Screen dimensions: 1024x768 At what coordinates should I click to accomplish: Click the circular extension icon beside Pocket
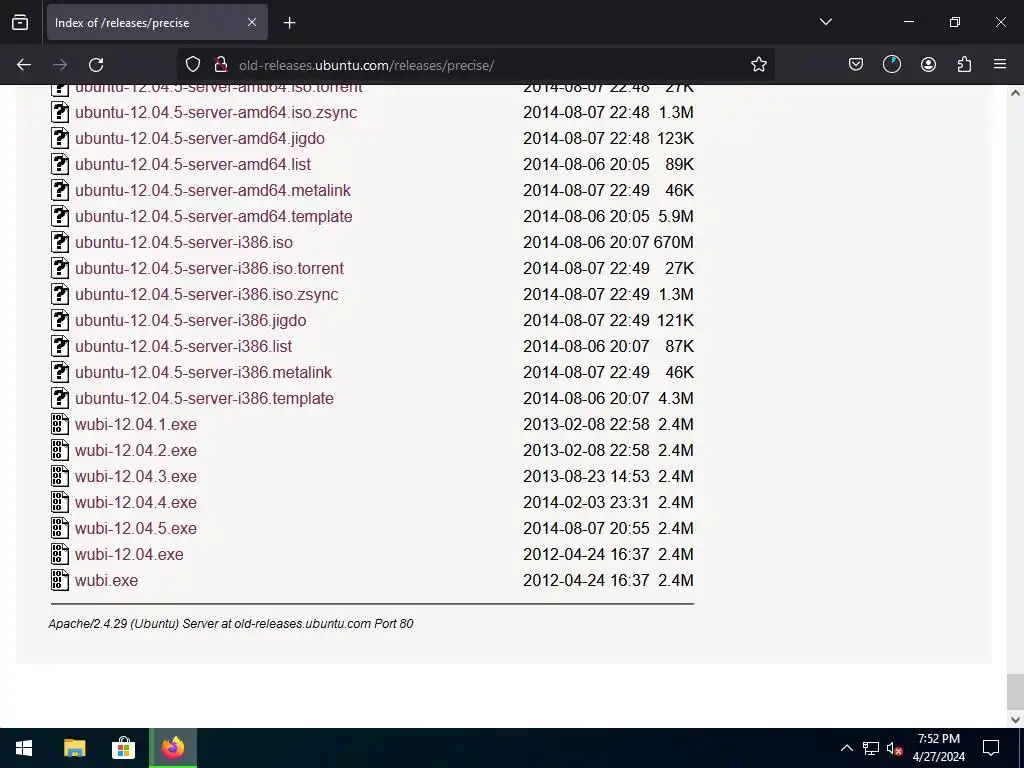click(891, 65)
